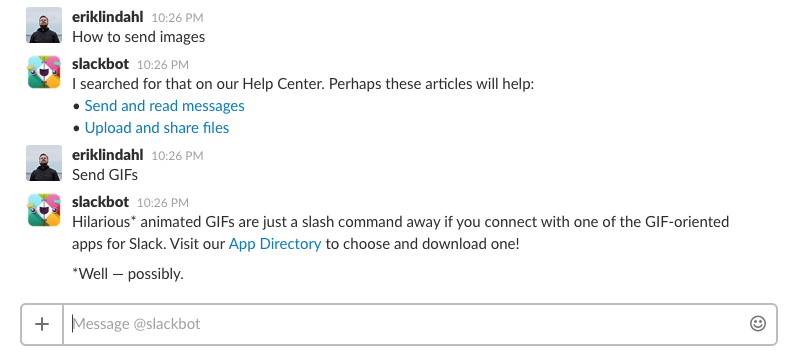Focus the 'Message @slackbot' input field
The image size is (786, 363).
(405, 324)
